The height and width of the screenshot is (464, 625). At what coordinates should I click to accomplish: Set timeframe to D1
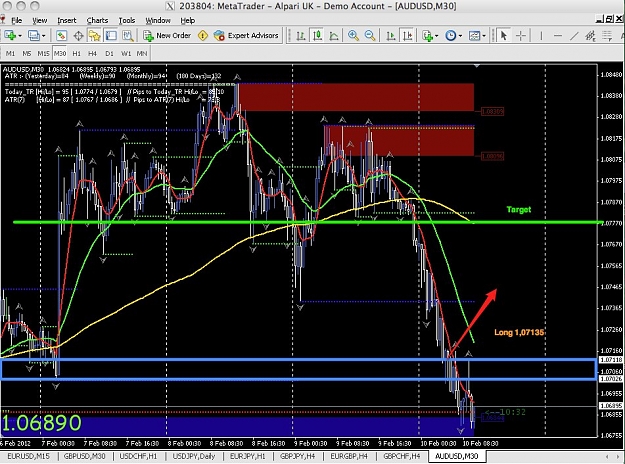pyautogui.click(x=109, y=53)
